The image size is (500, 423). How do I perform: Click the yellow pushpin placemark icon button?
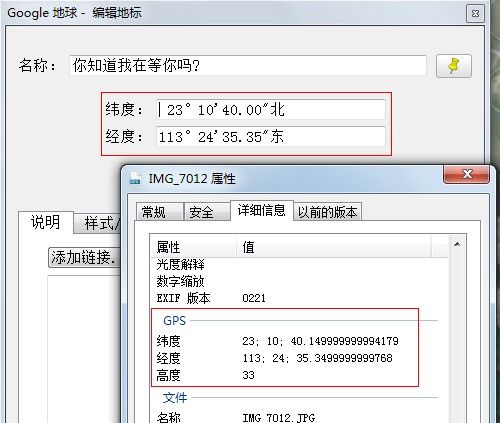pos(454,66)
